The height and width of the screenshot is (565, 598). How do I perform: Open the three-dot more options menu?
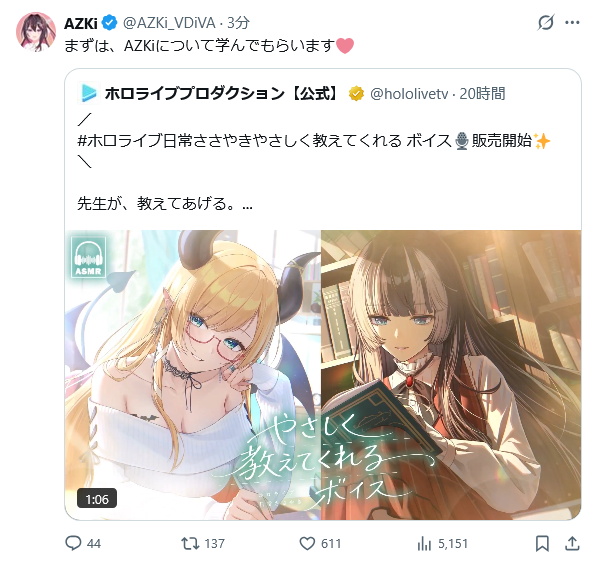pos(572,23)
